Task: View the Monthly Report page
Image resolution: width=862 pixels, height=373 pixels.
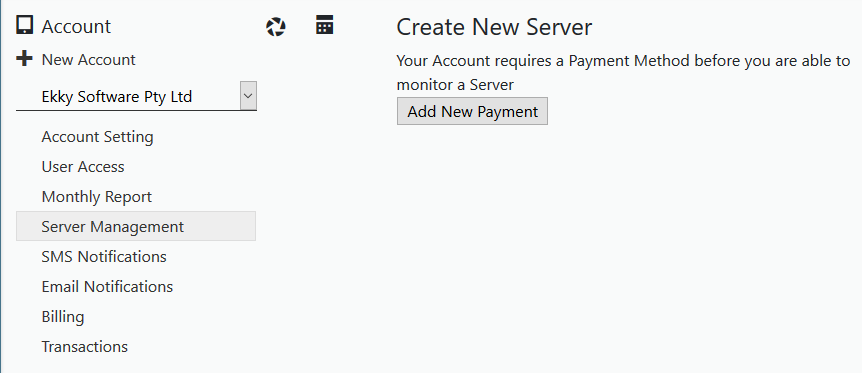Action: click(97, 196)
